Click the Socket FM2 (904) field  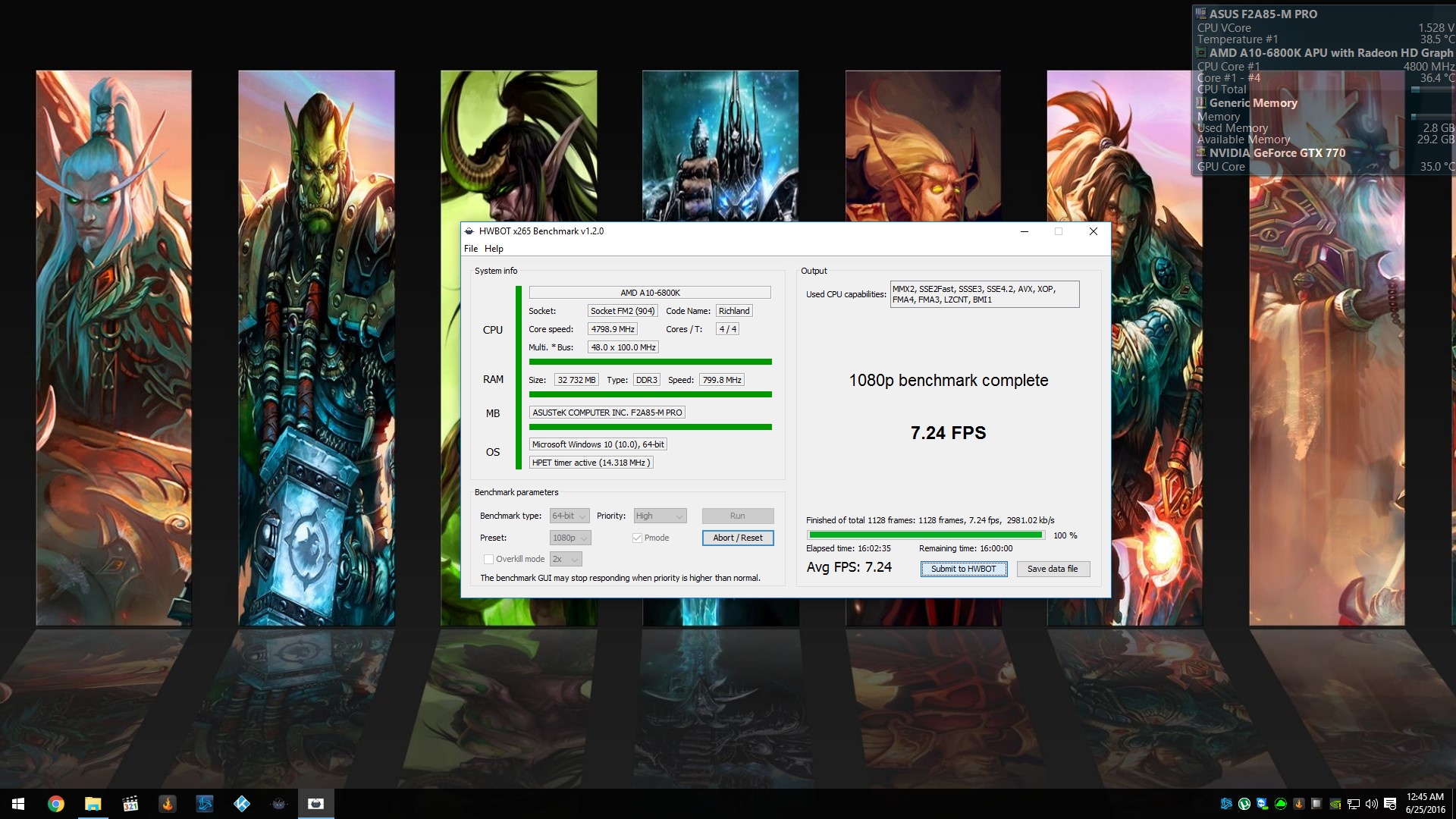[x=623, y=311]
